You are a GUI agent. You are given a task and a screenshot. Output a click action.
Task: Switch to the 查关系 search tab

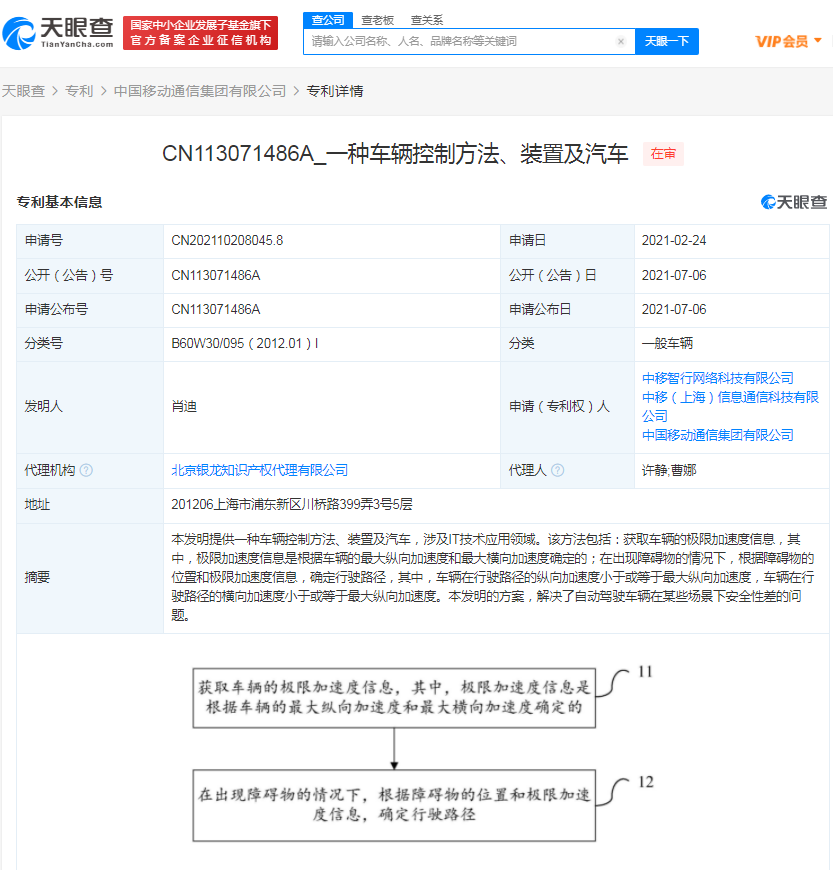[x=427, y=21]
